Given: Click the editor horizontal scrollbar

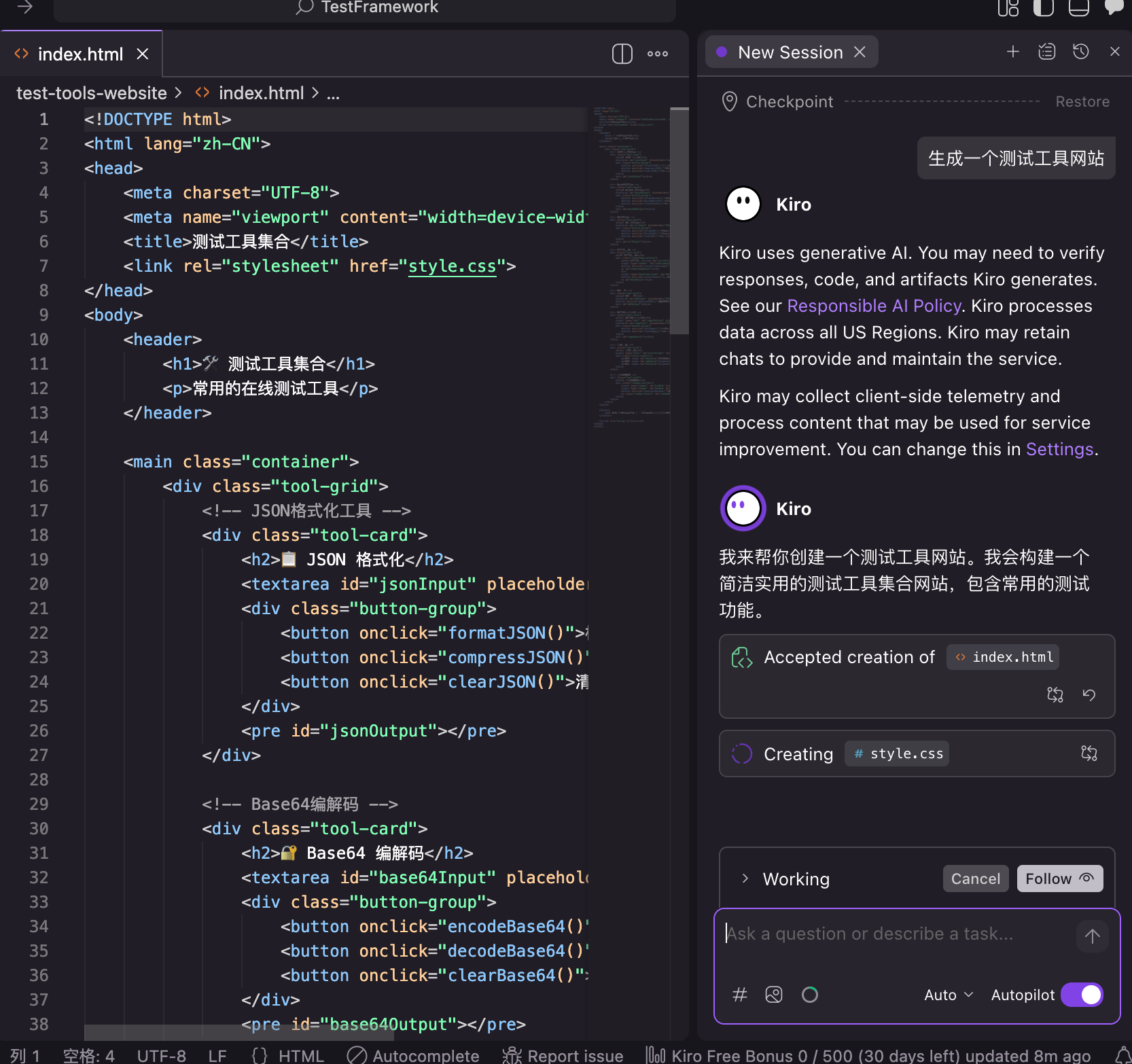Looking at the screenshot, I should (238, 1032).
